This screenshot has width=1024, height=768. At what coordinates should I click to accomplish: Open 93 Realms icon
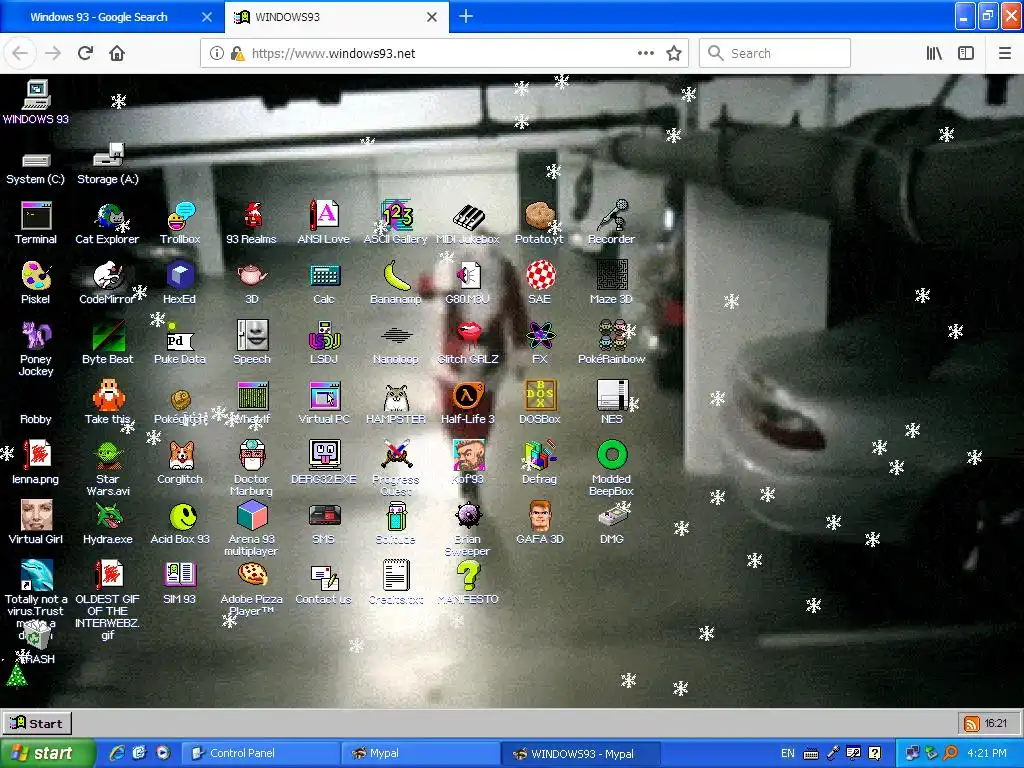(251, 223)
